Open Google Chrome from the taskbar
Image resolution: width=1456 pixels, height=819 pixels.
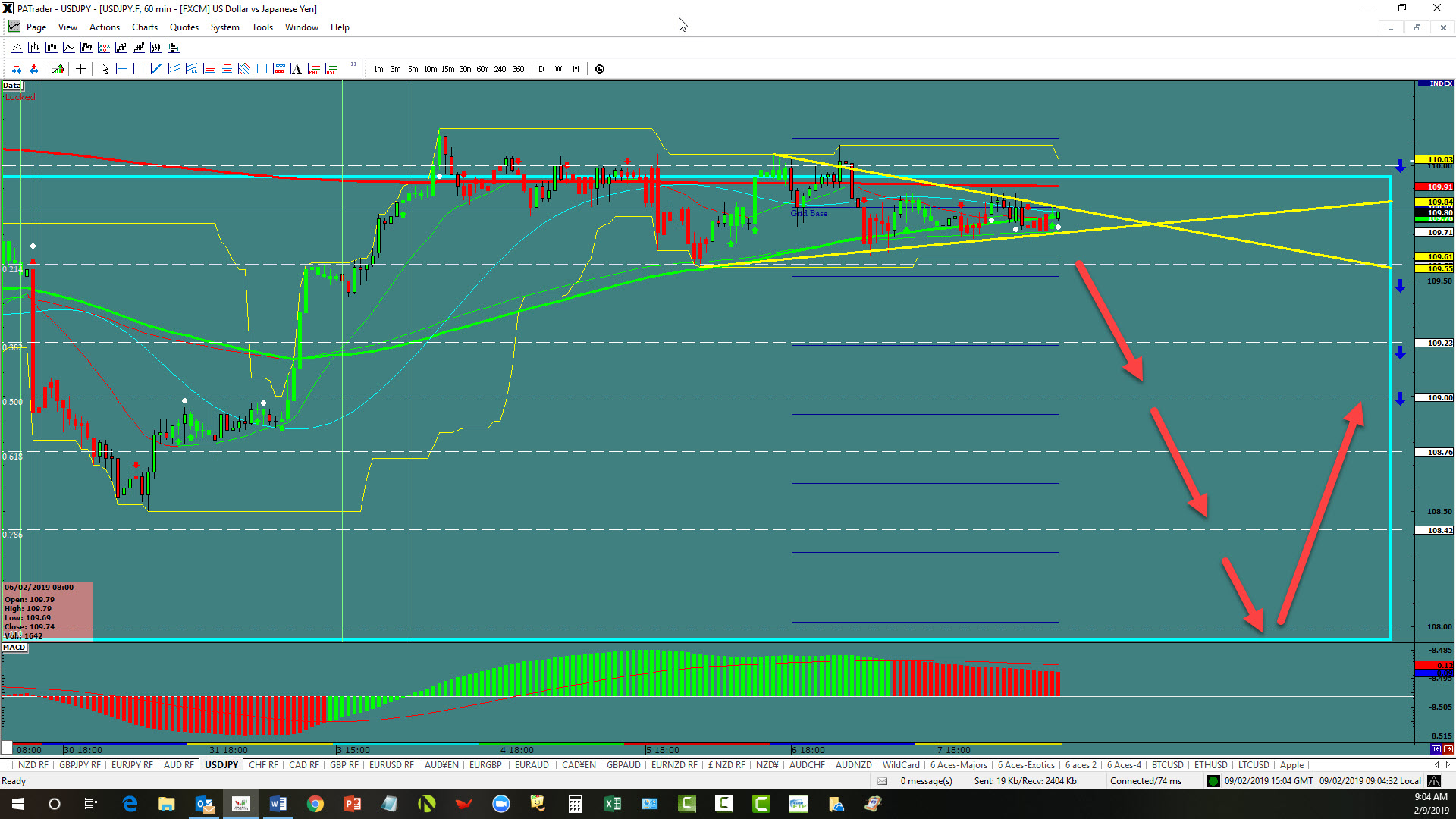click(315, 804)
